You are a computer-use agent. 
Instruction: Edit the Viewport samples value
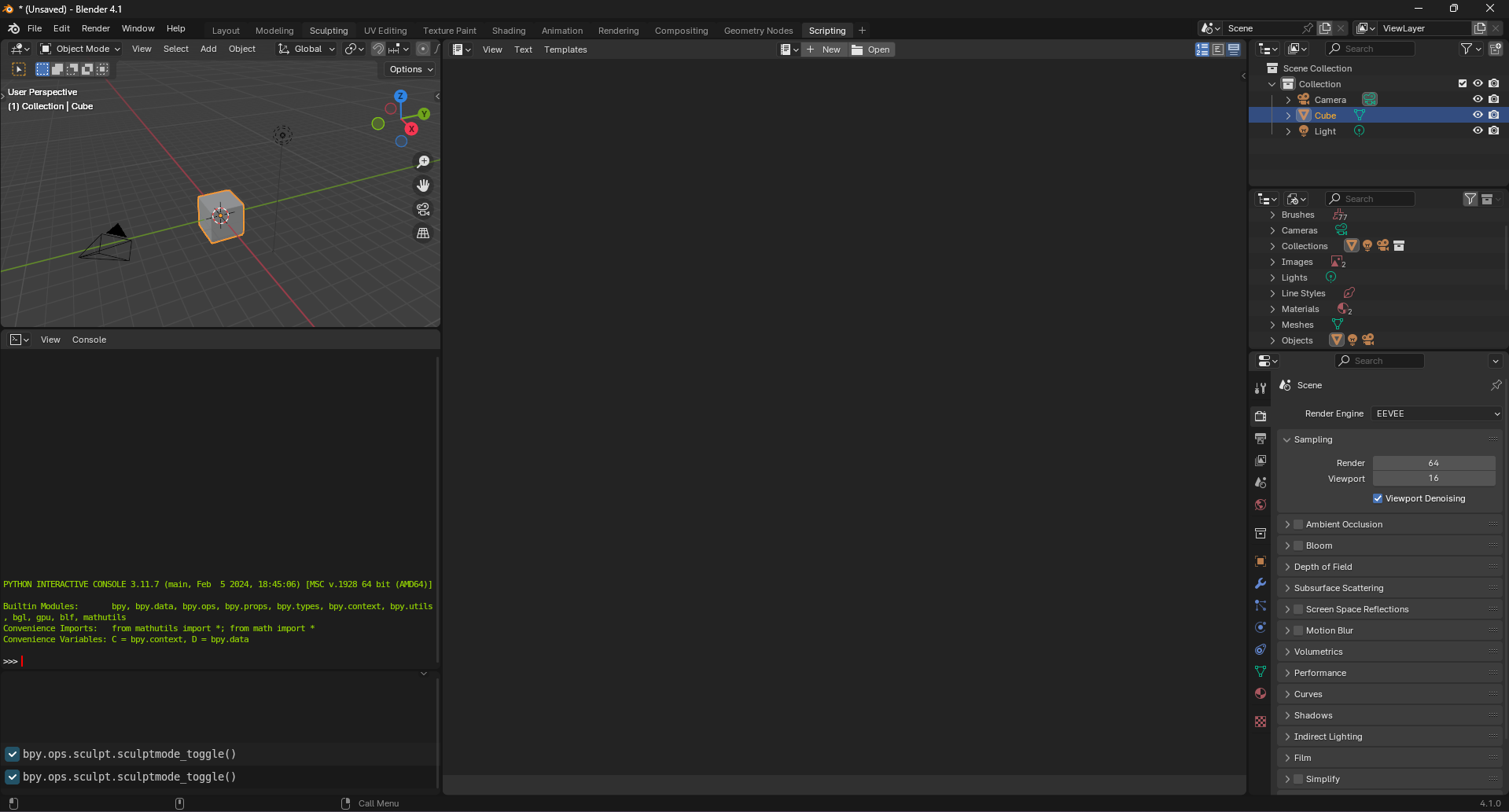[x=1434, y=478]
